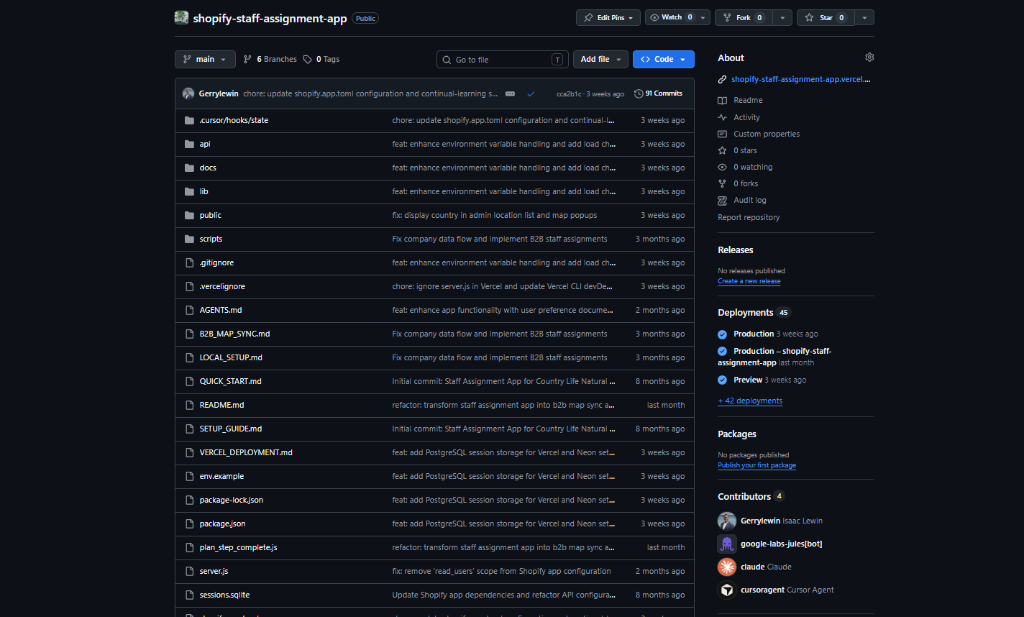Open the cursoragent contributor avatar
Screen dimensions: 1024x617
727,590
